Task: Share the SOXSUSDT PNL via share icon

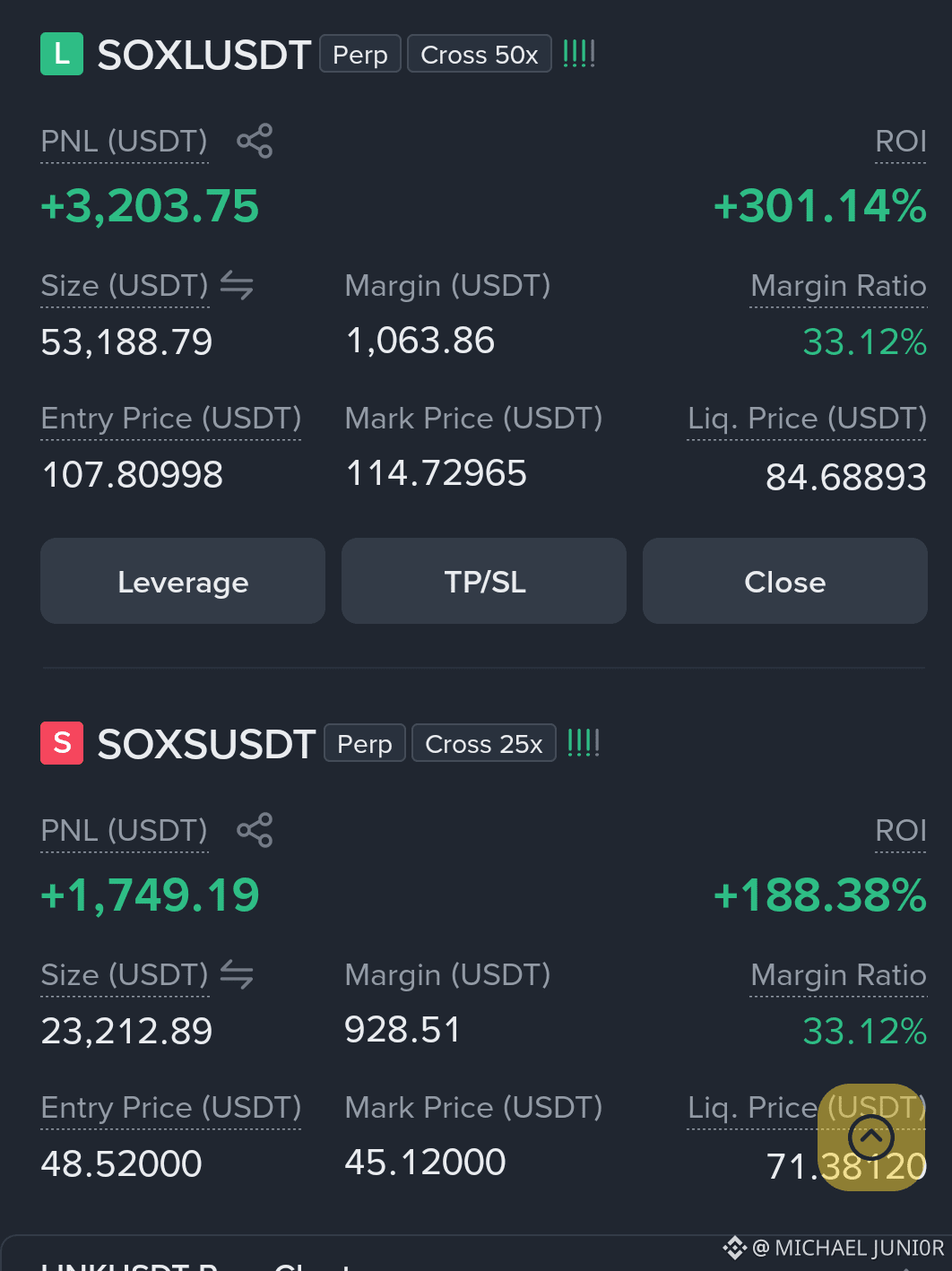Action: 255,830
